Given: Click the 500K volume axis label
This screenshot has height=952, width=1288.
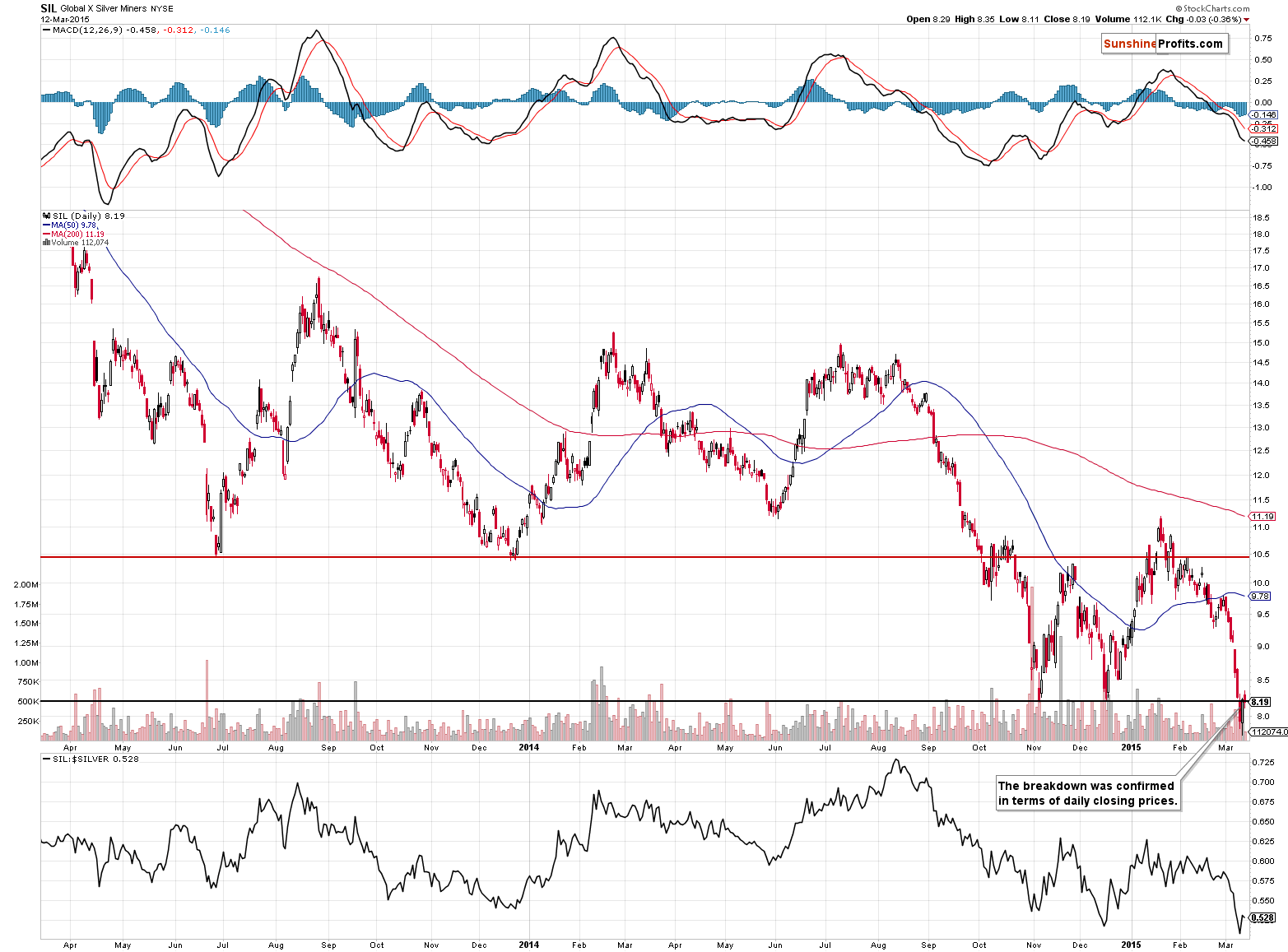Looking at the screenshot, I should point(28,702).
